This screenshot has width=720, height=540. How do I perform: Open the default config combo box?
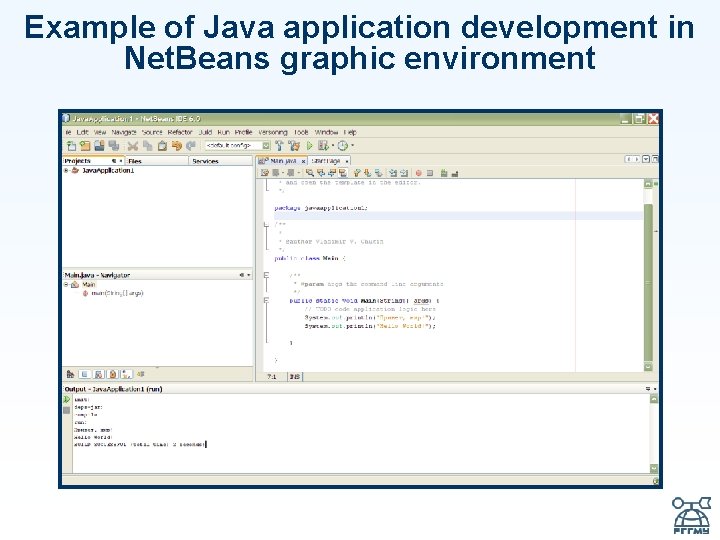[x=237, y=146]
